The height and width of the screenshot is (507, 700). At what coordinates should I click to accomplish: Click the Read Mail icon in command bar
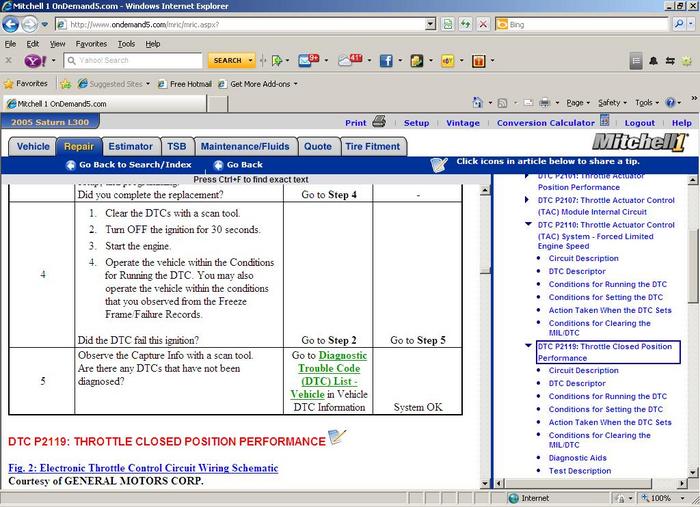(x=528, y=103)
